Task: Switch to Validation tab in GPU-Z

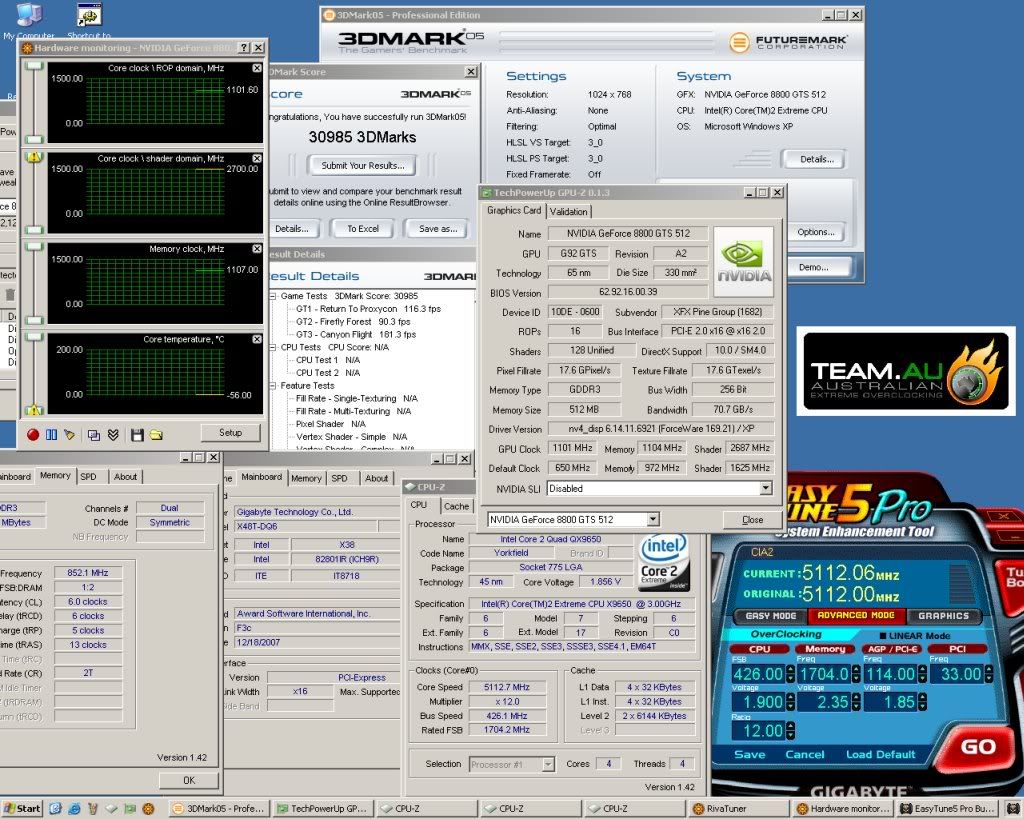Action: click(x=568, y=212)
